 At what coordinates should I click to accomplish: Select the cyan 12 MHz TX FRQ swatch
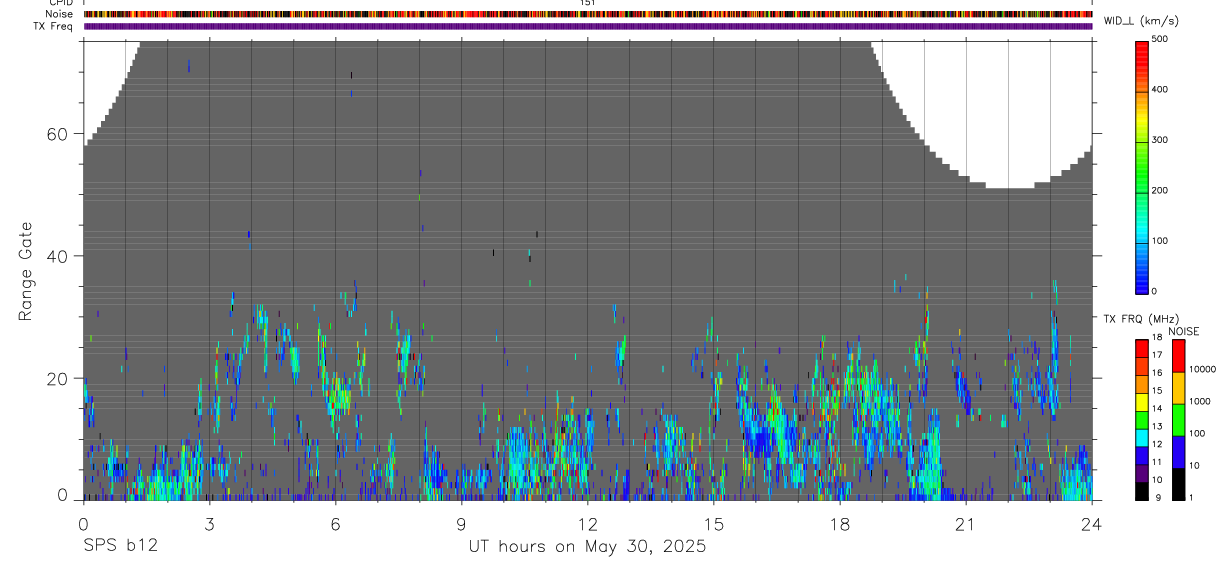[x=1142, y=438]
